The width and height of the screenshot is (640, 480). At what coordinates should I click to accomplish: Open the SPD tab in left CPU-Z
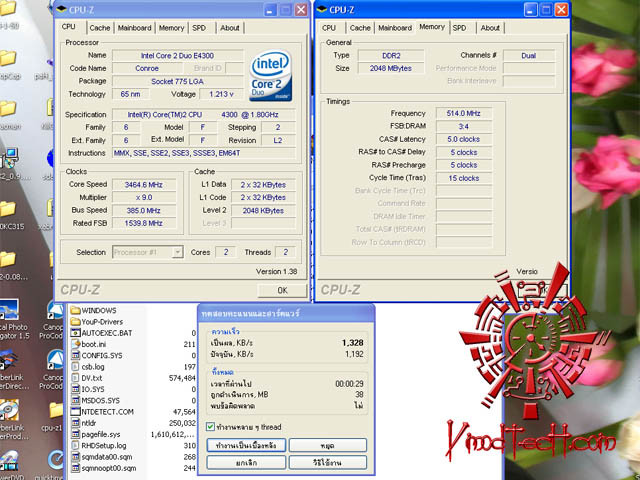coord(199,28)
